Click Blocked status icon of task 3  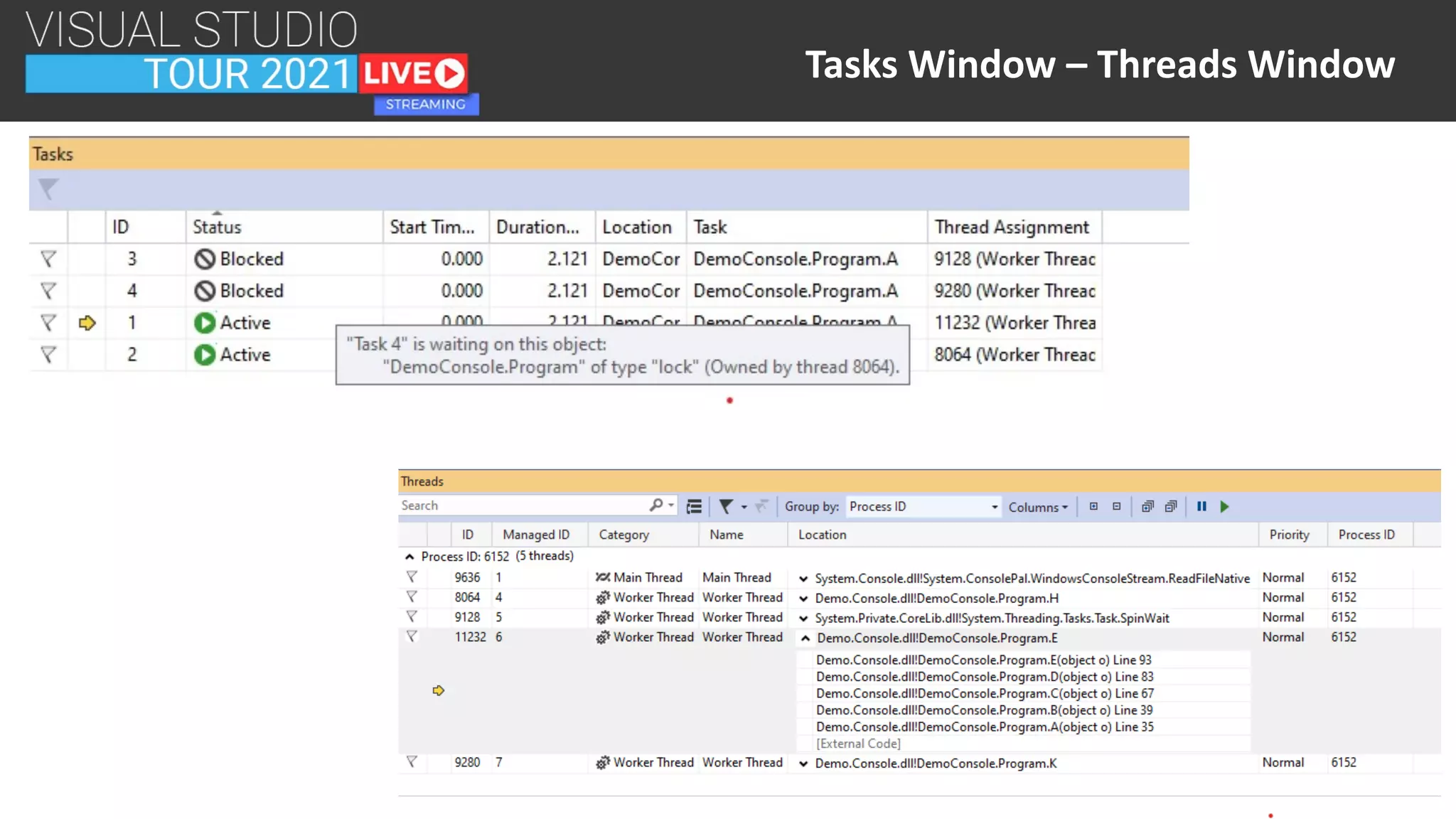205,259
